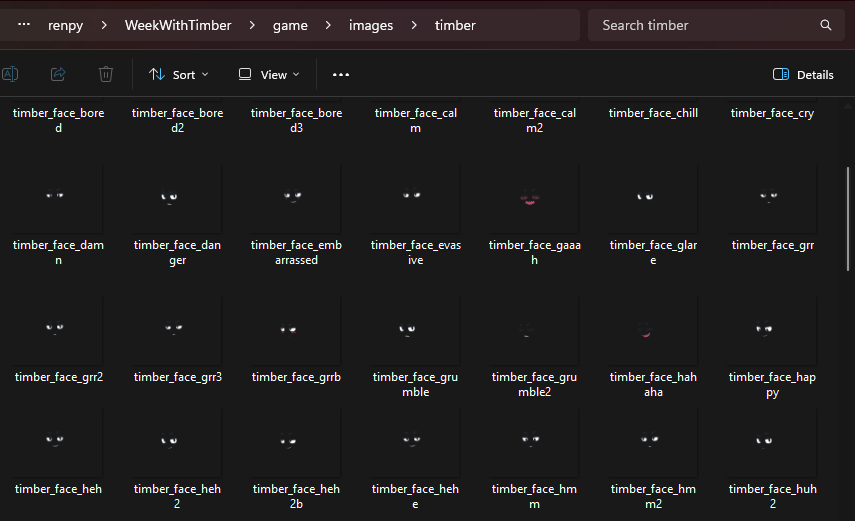
Task: Select the timber_face_hmm thumbnail
Action: 534,442
